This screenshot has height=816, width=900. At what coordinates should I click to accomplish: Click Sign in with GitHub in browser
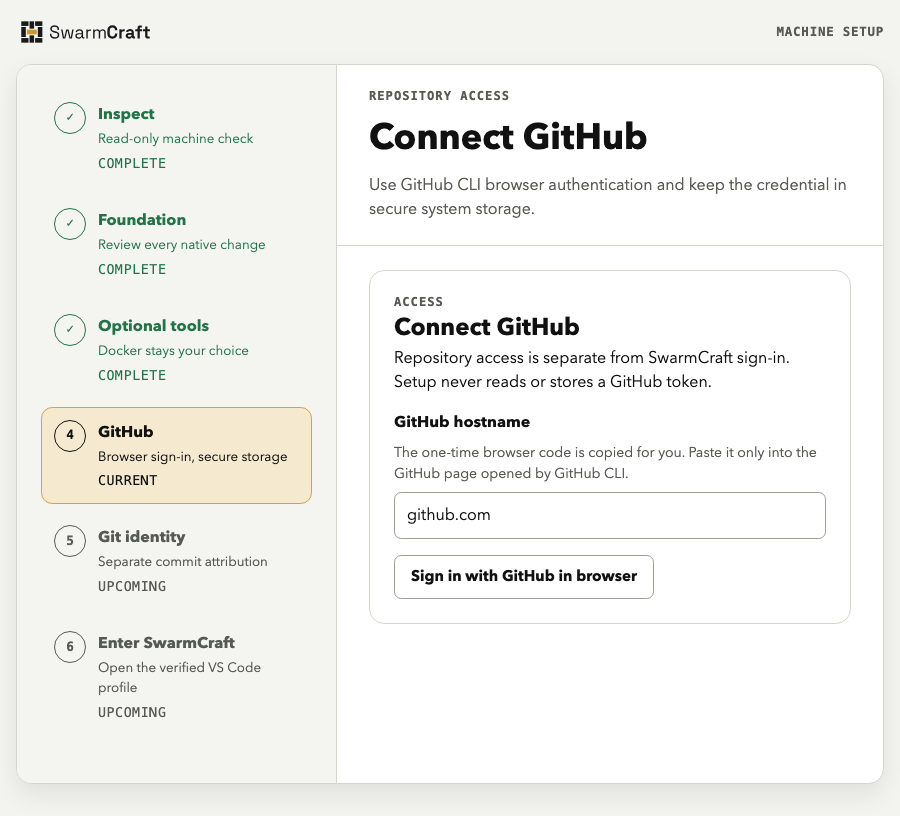tap(523, 577)
